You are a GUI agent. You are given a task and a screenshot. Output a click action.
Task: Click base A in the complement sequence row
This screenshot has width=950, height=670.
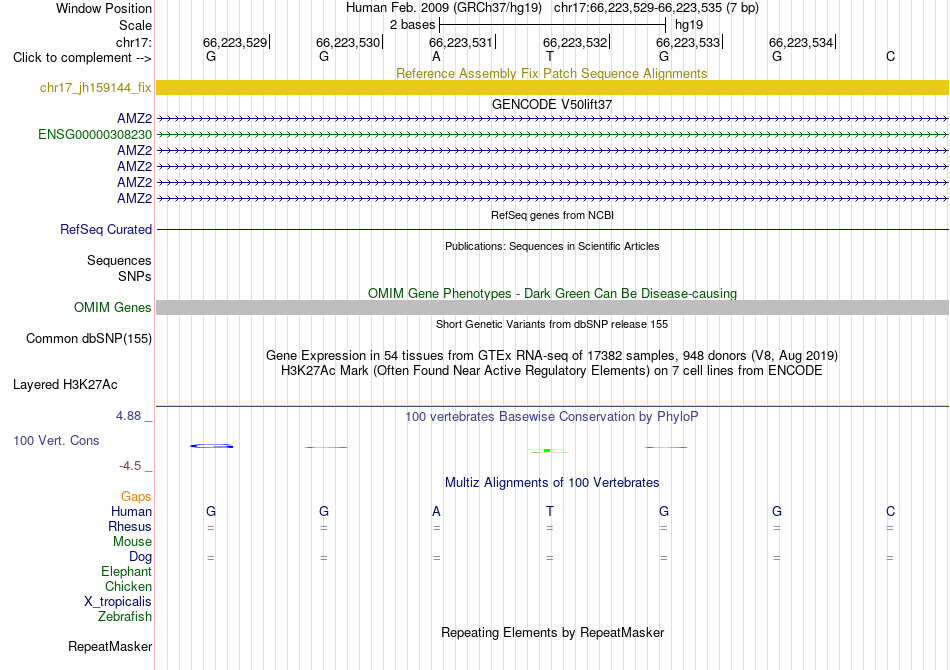pos(436,56)
